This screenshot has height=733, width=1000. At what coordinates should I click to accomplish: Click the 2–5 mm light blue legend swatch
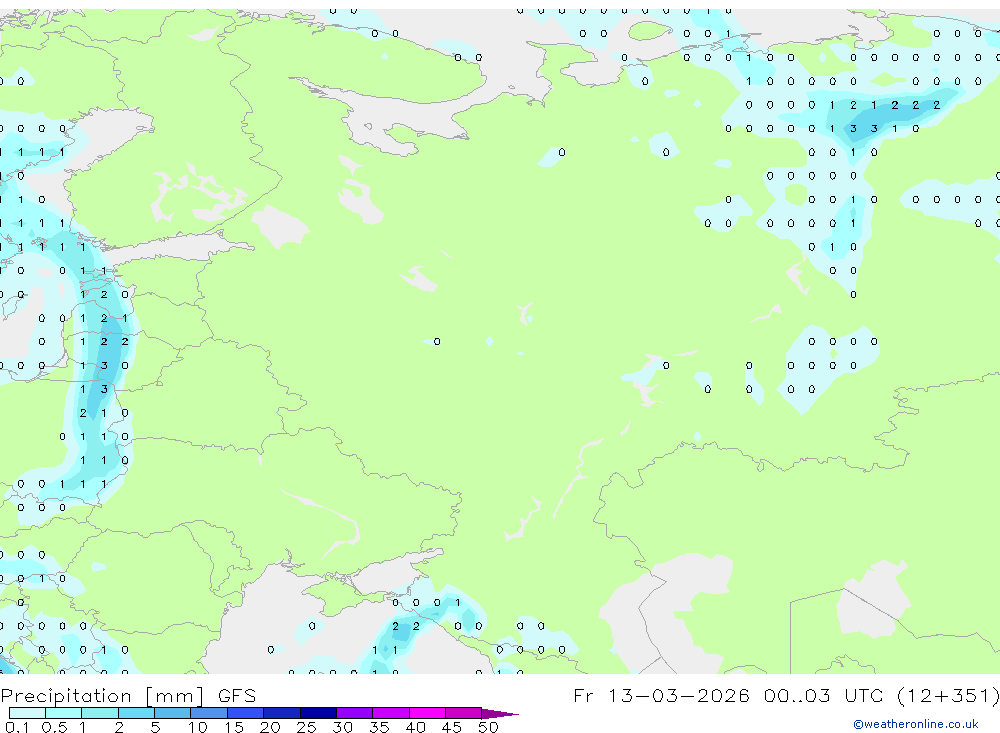(136, 713)
